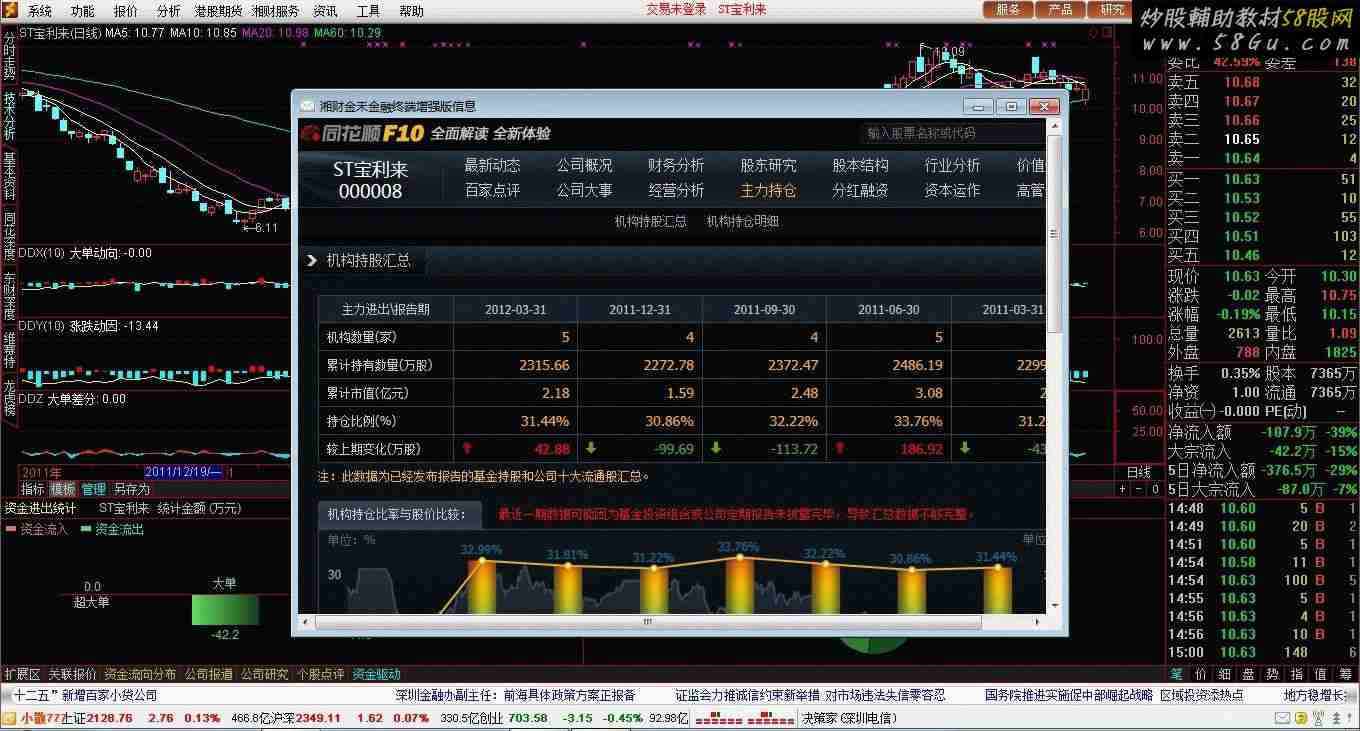Click the plus zoom icon below 日线
Viewport: 1360px width, 731px height.
pos(1122,489)
